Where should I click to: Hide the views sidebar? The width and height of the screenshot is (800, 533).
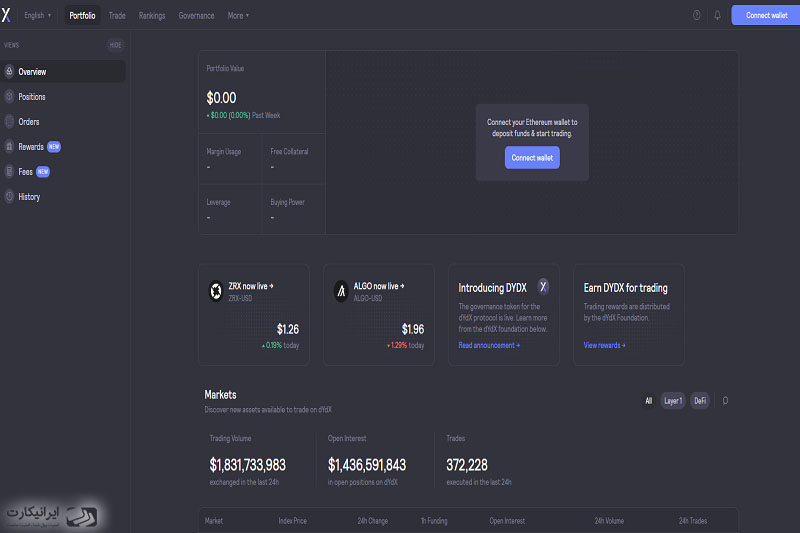tap(115, 45)
